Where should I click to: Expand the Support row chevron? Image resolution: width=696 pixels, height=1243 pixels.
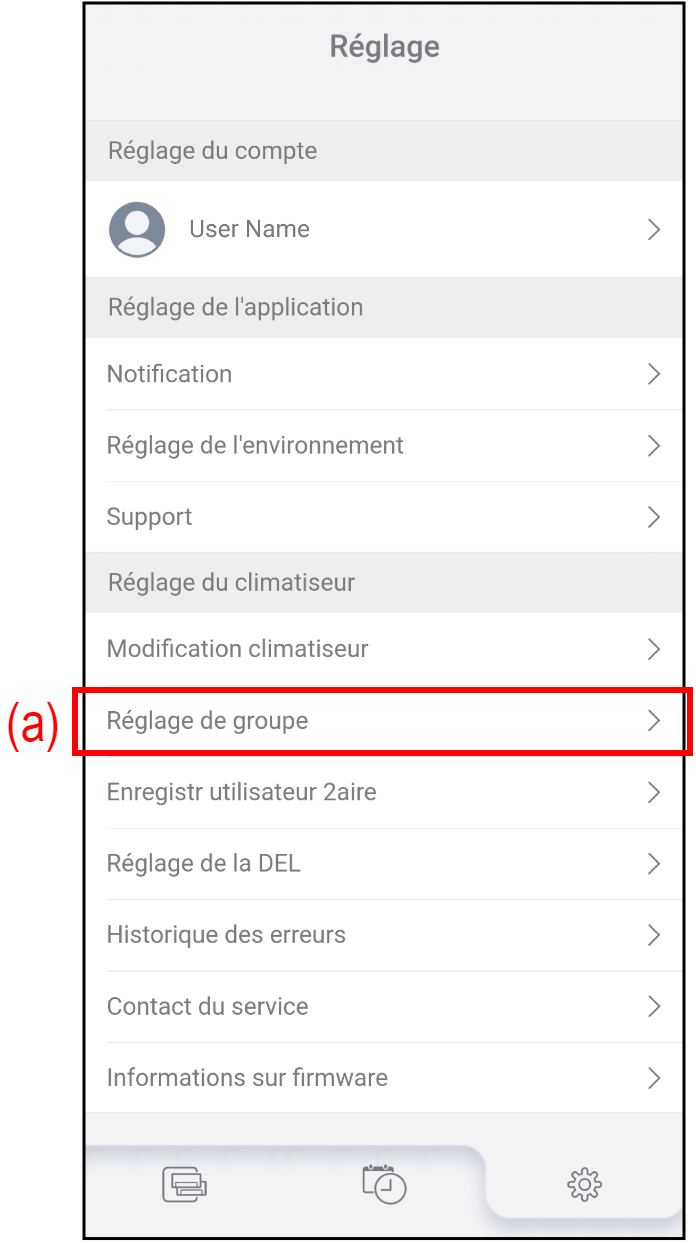[x=654, y=517]
